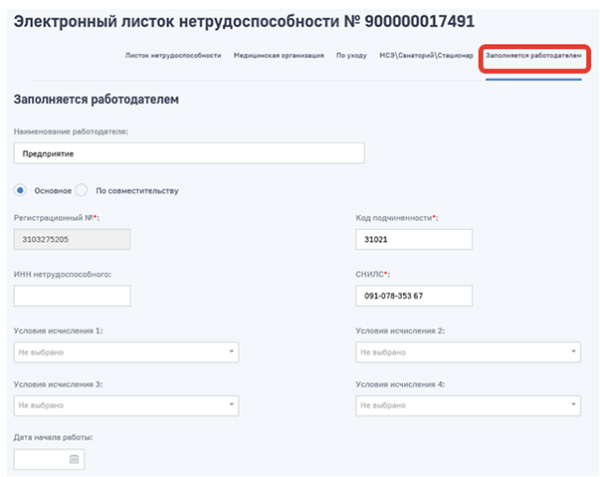Open the Медицинская организация tab

[278, 56]
